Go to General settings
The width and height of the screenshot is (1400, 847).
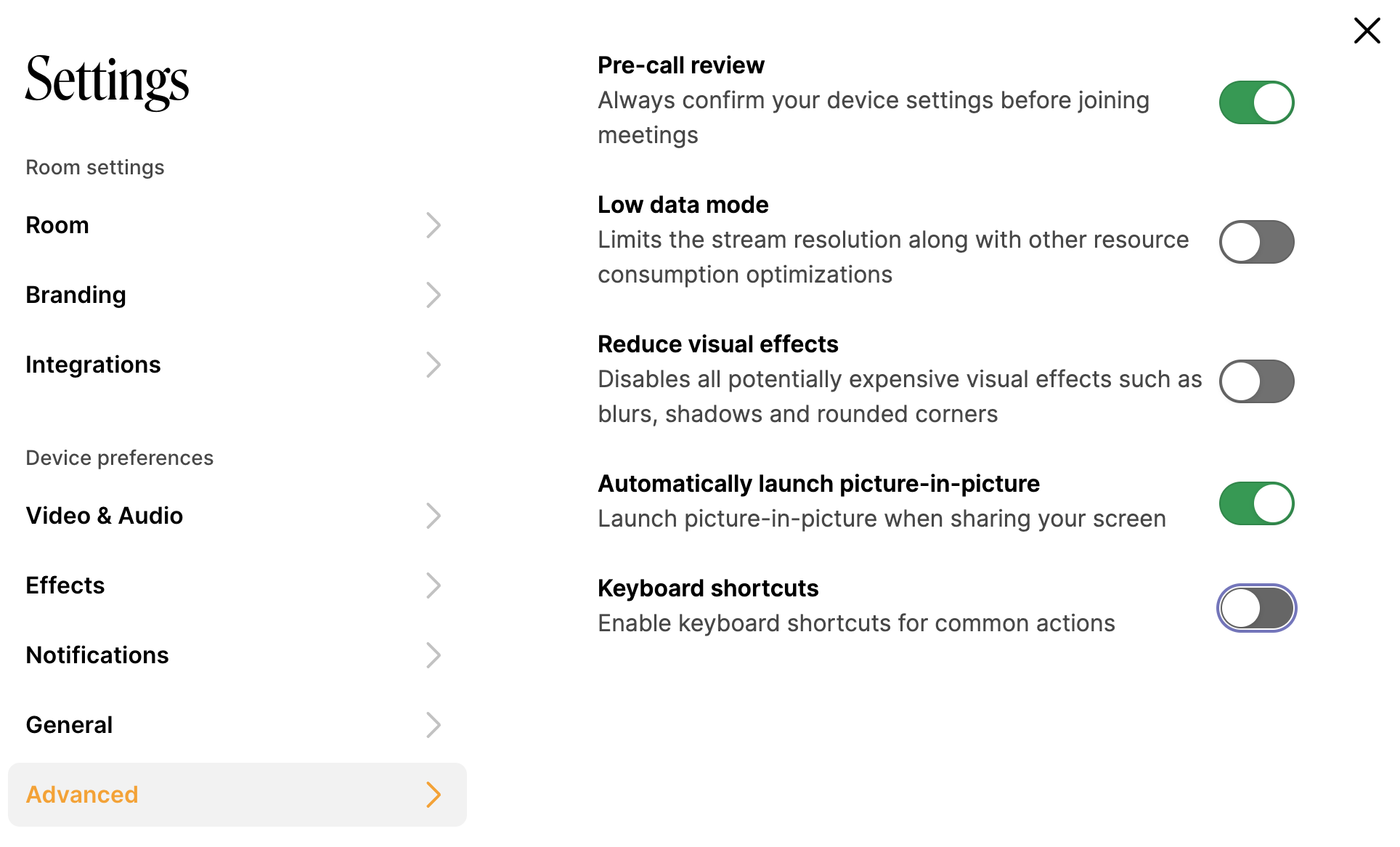(x=69, y=724)
